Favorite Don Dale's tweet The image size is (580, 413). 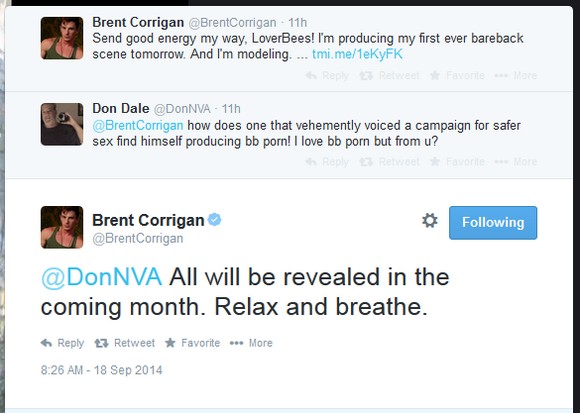[457, 162]
